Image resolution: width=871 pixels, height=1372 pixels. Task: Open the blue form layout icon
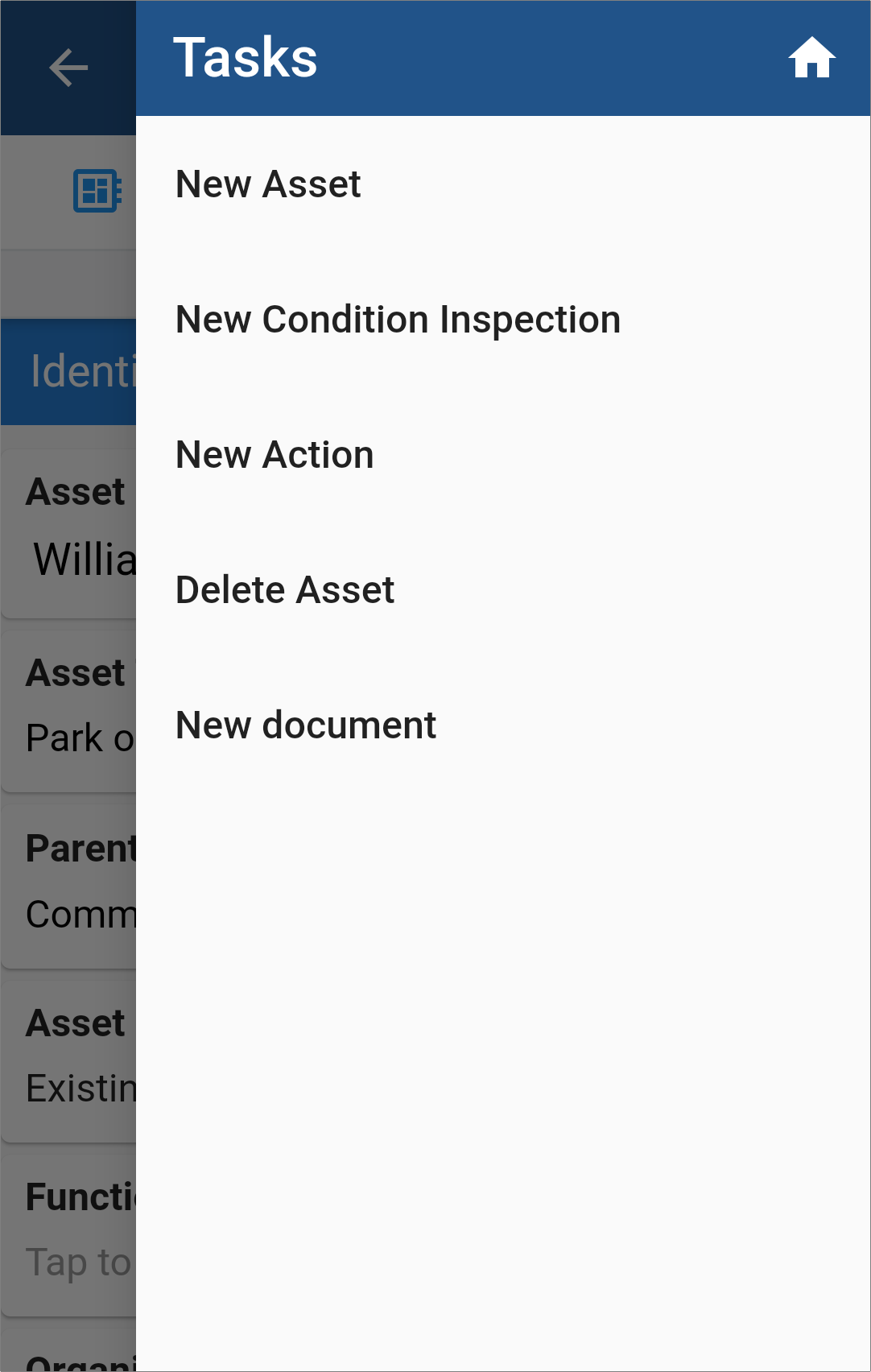click(97, 191)
